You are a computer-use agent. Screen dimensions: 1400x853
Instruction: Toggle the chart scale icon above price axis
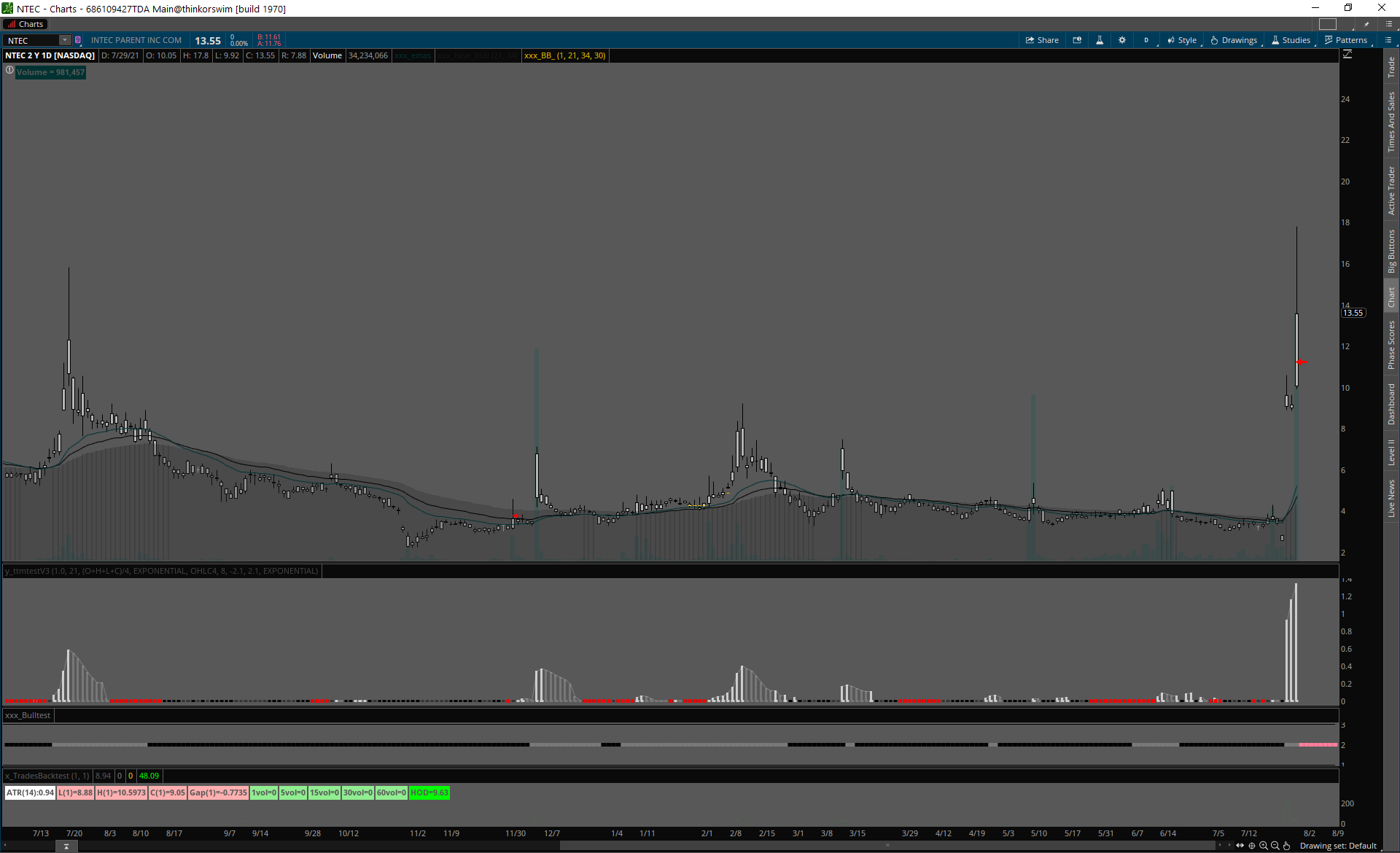click(x=1347, y=55)
